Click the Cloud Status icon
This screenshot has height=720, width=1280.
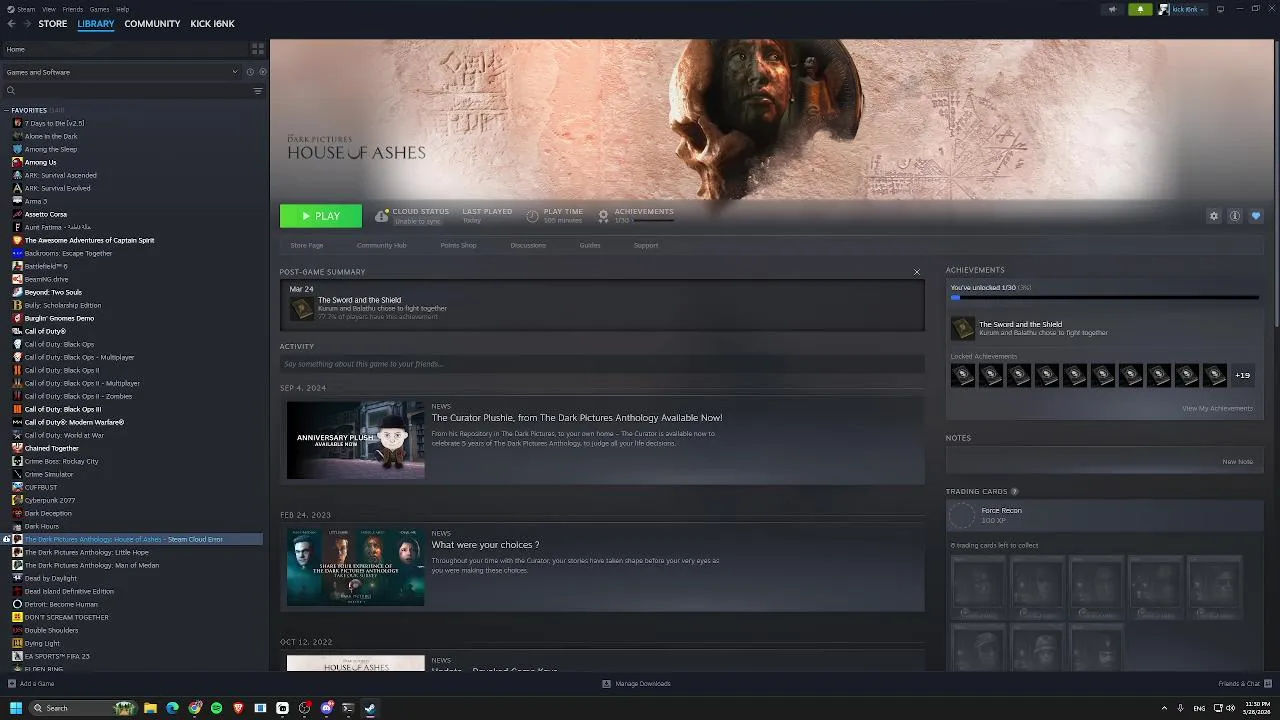(381, 216)
